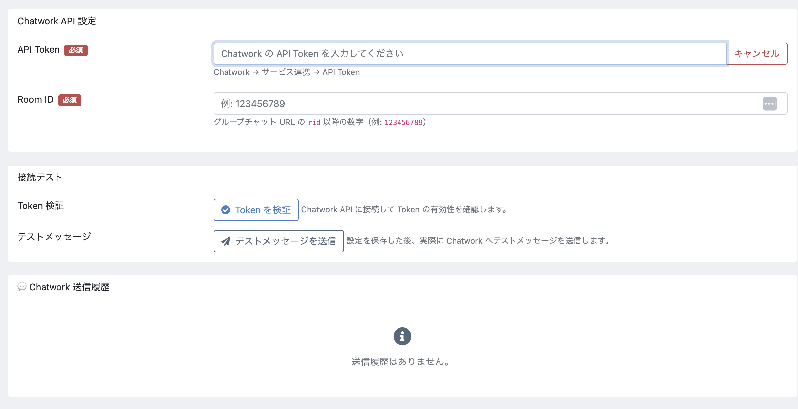
Task: Click the Chatwork 送信履歴 heading
Action: click(69, 287)
